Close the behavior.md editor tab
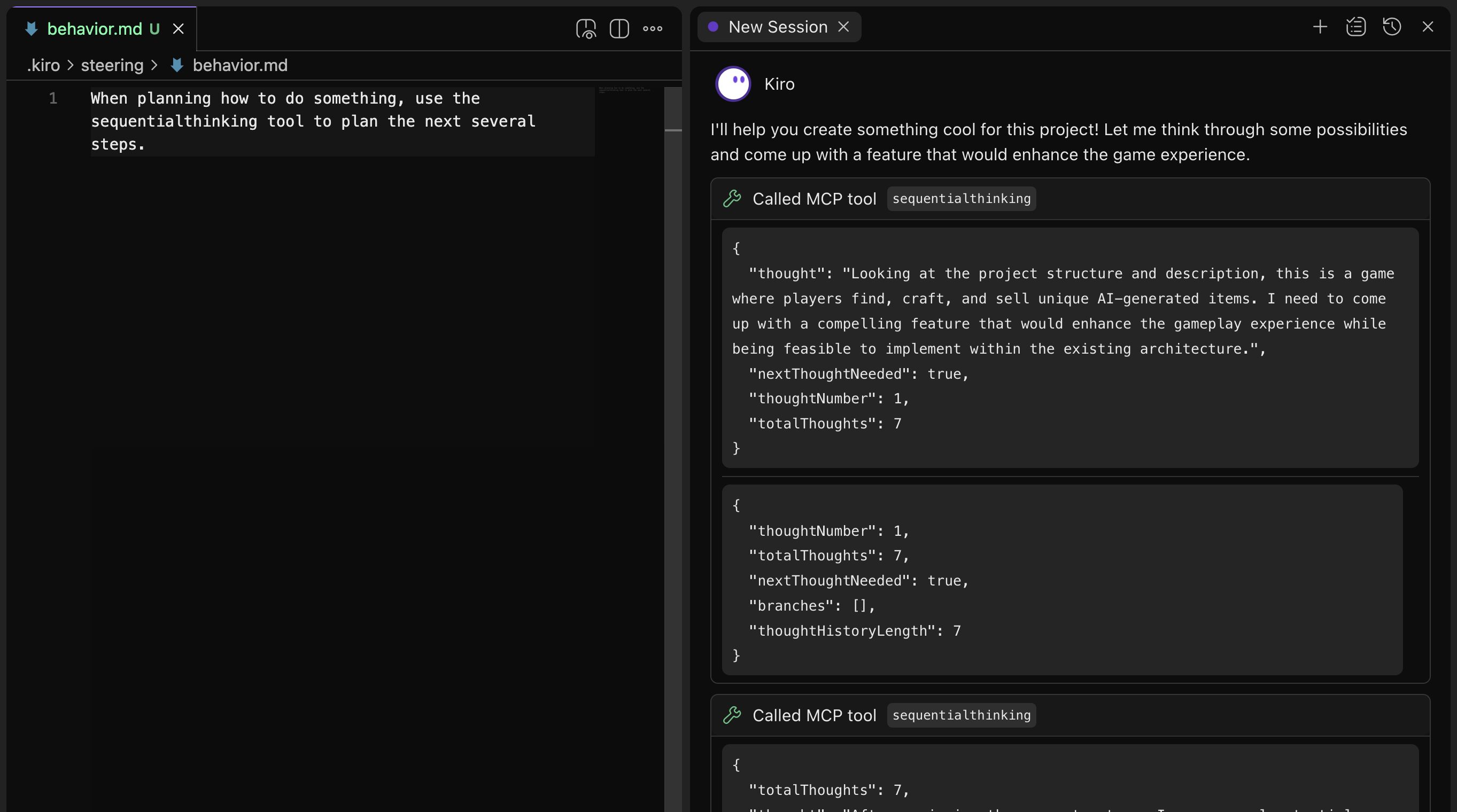The image size is (1457, 812). point(178,29)
